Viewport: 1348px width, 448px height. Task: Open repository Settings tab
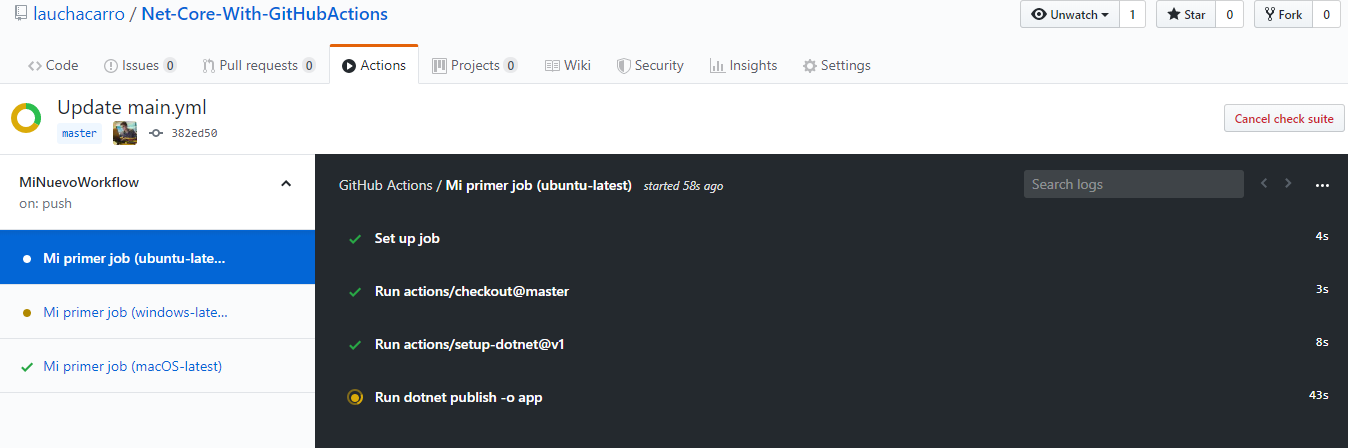837,65
